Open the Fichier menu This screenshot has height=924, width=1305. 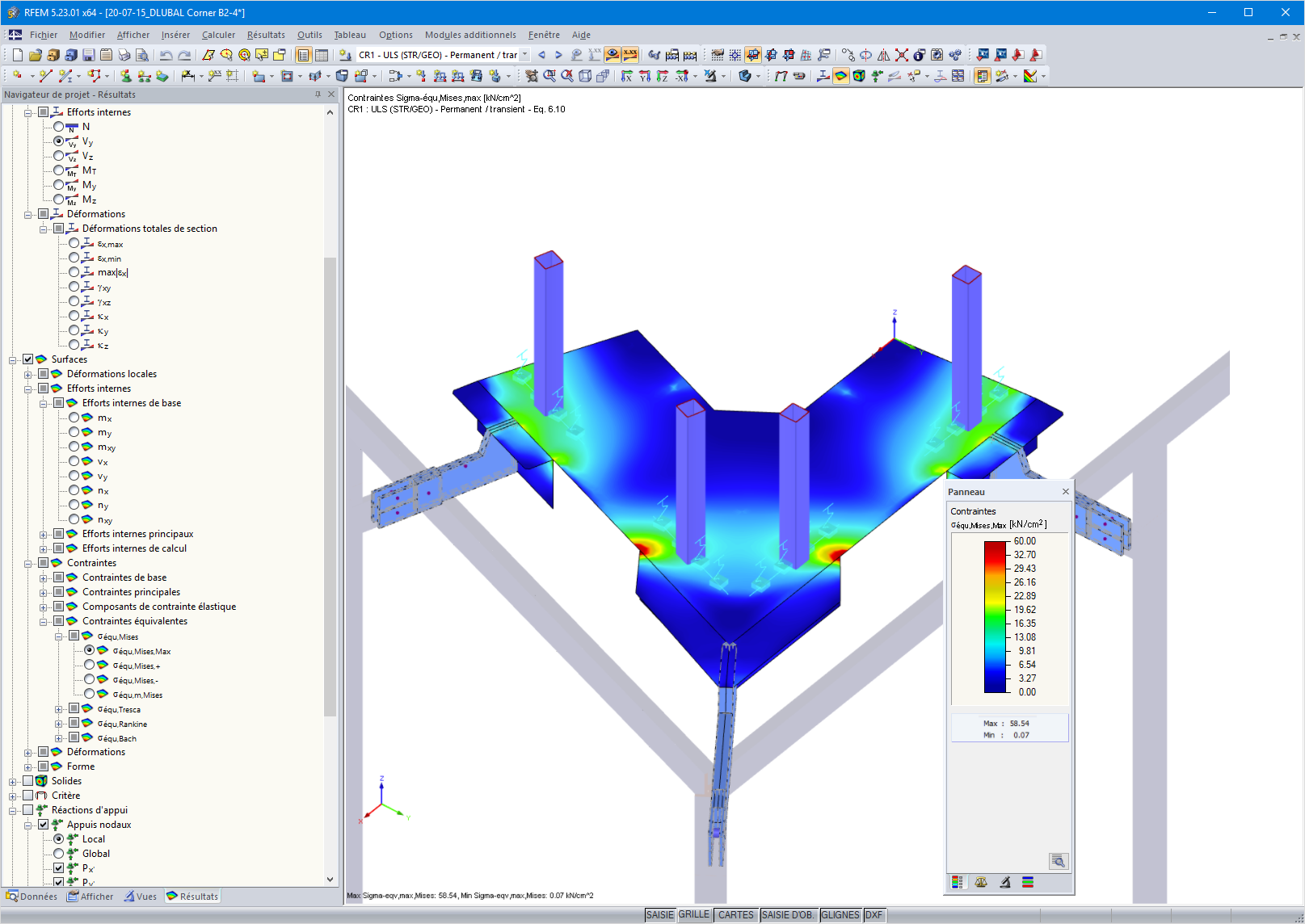44,35
